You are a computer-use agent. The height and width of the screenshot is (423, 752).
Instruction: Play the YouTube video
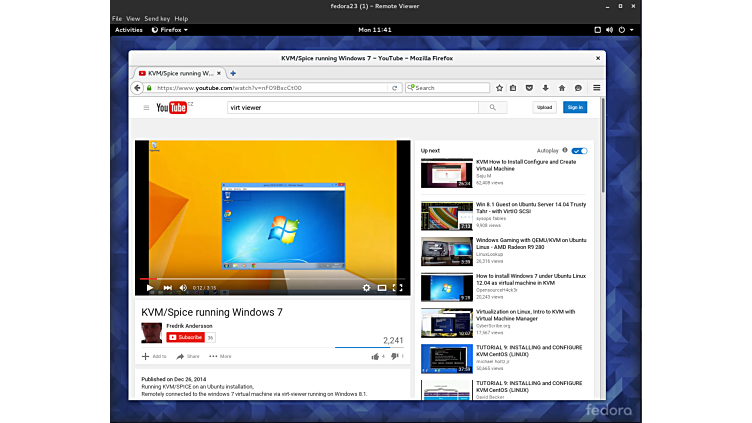tap(150, 287)
